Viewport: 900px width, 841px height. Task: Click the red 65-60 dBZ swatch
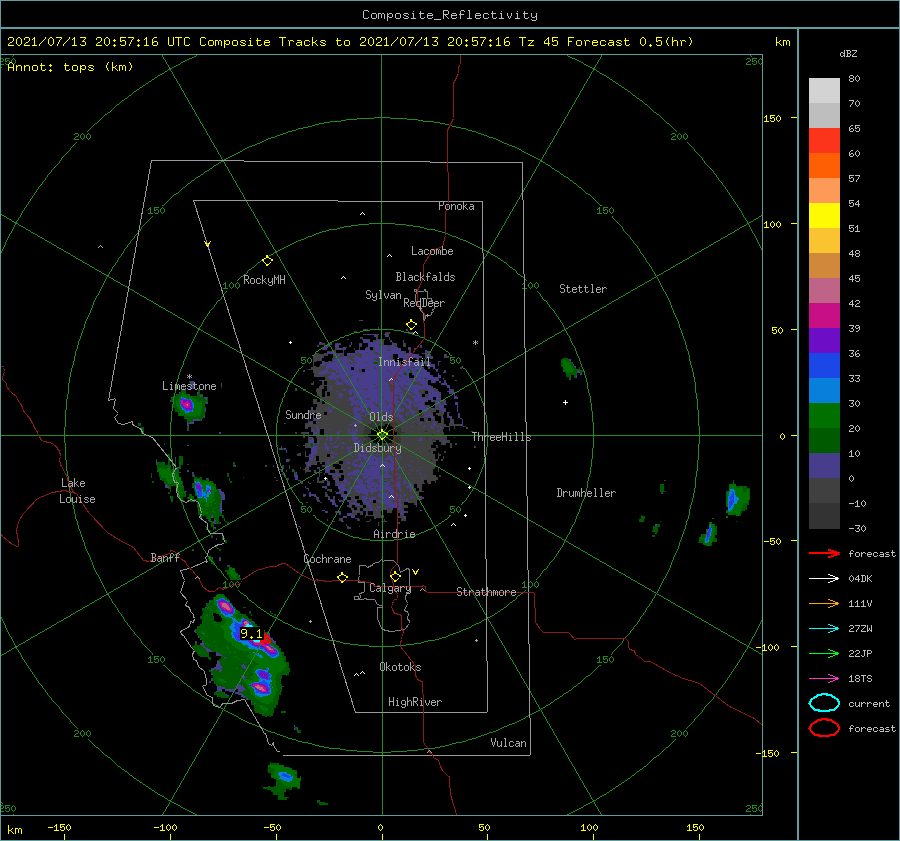click(824, 141)
